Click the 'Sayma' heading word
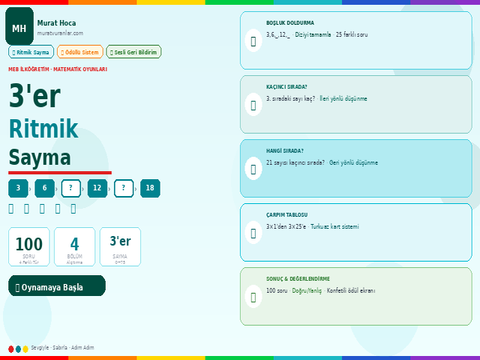The width and height of the screenshot is (480, 360). click(x=40, y=158)
